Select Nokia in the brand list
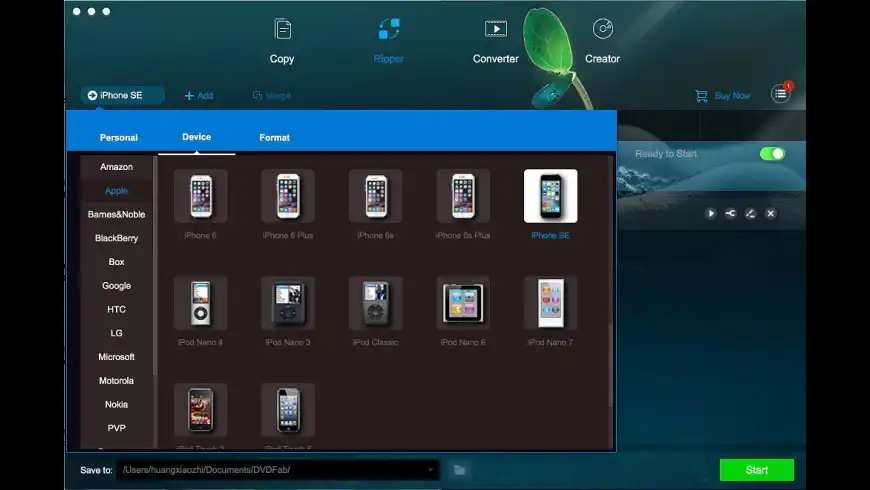The height and width of the screenshot is (490, 870). pyautogui.click(x=117, y=405)
